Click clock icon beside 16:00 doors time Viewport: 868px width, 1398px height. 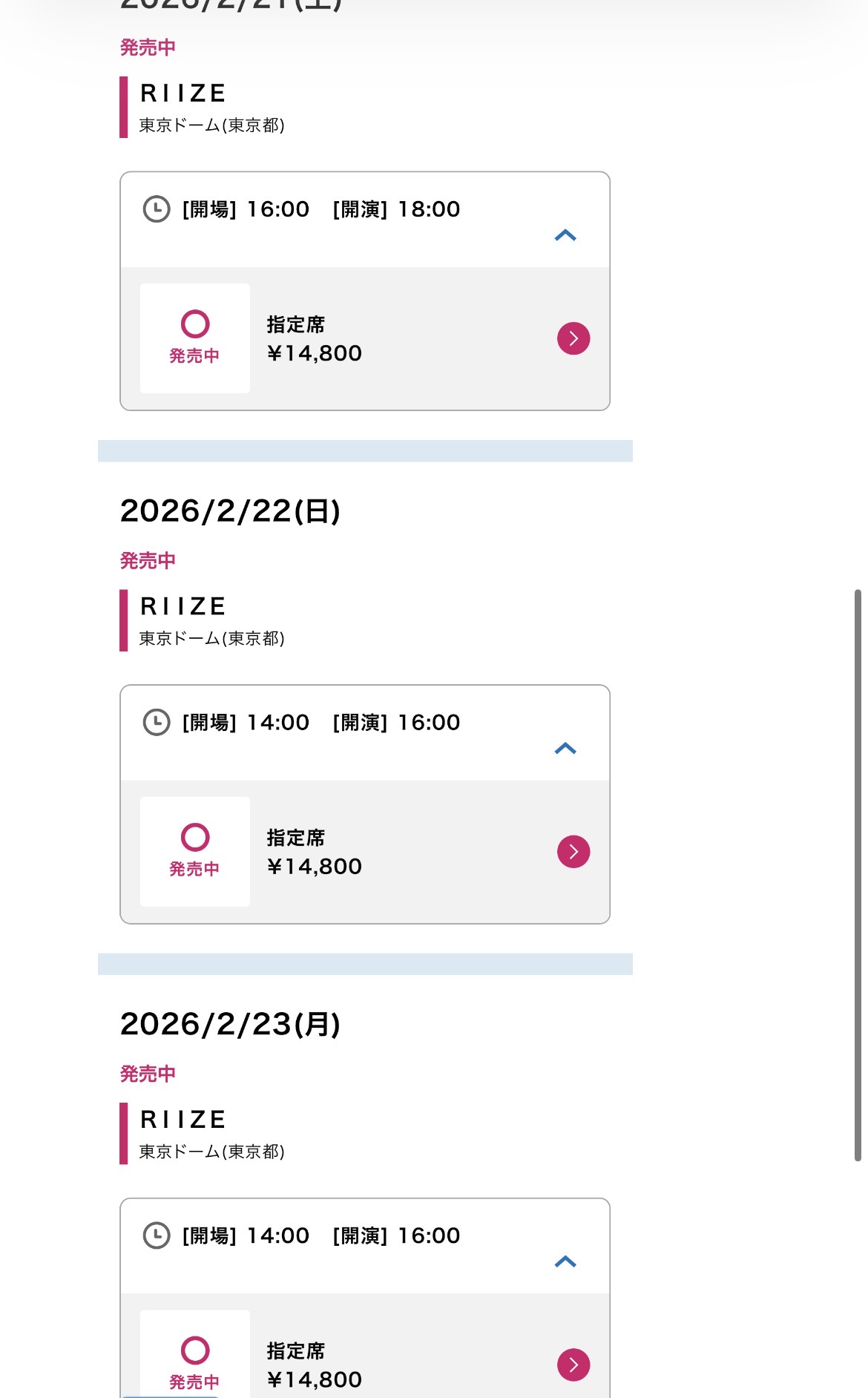(157, 209)
